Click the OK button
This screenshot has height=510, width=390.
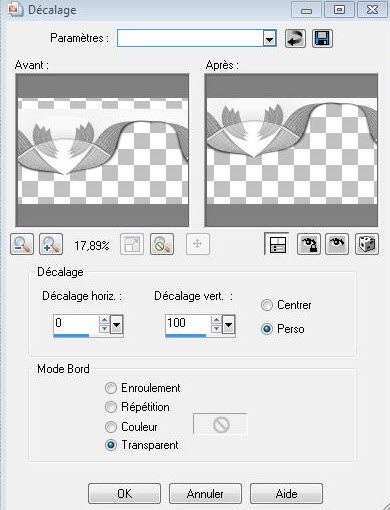pos(124,493)
